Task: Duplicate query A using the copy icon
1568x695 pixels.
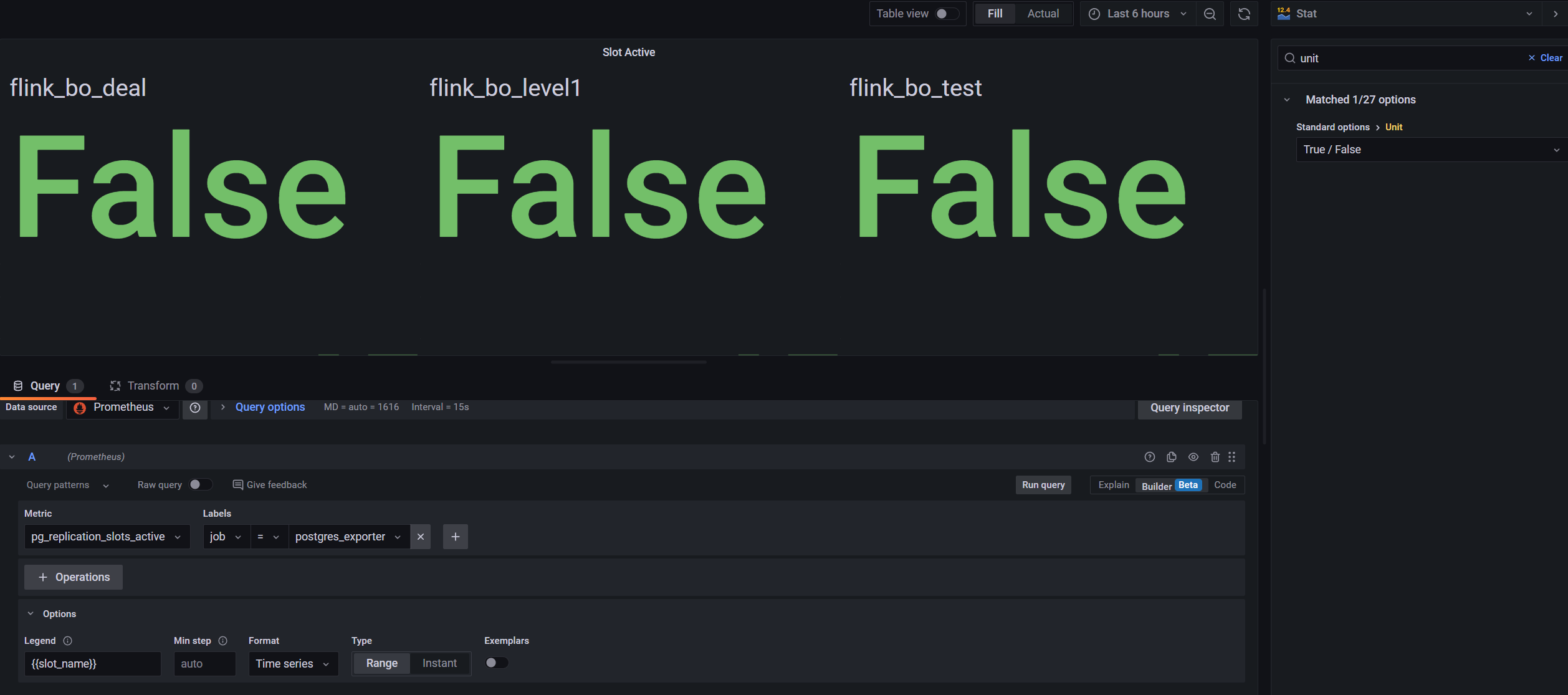Action: tap(1172, 457)
